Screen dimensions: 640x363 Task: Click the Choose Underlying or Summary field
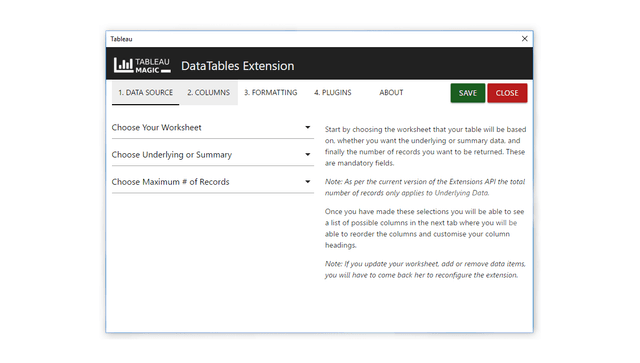(x=213, y=155)
